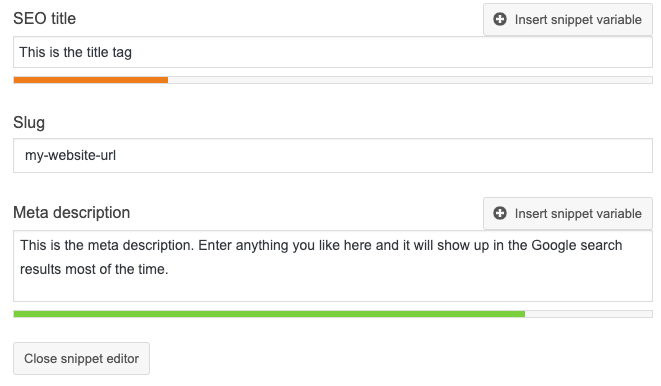Viewport: 661px width, 386px height.
Task: Click plus icon beside Meta description snippet variable
Action: coord(500,213)
